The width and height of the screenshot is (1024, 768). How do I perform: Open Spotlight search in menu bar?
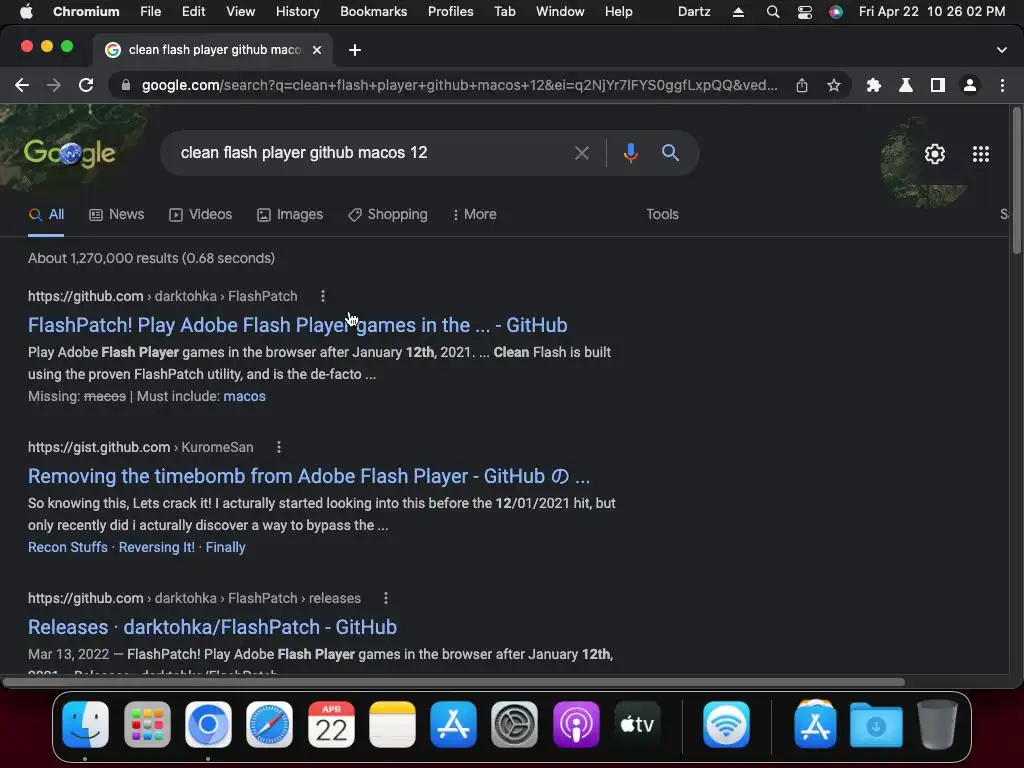tap(773, 12)
